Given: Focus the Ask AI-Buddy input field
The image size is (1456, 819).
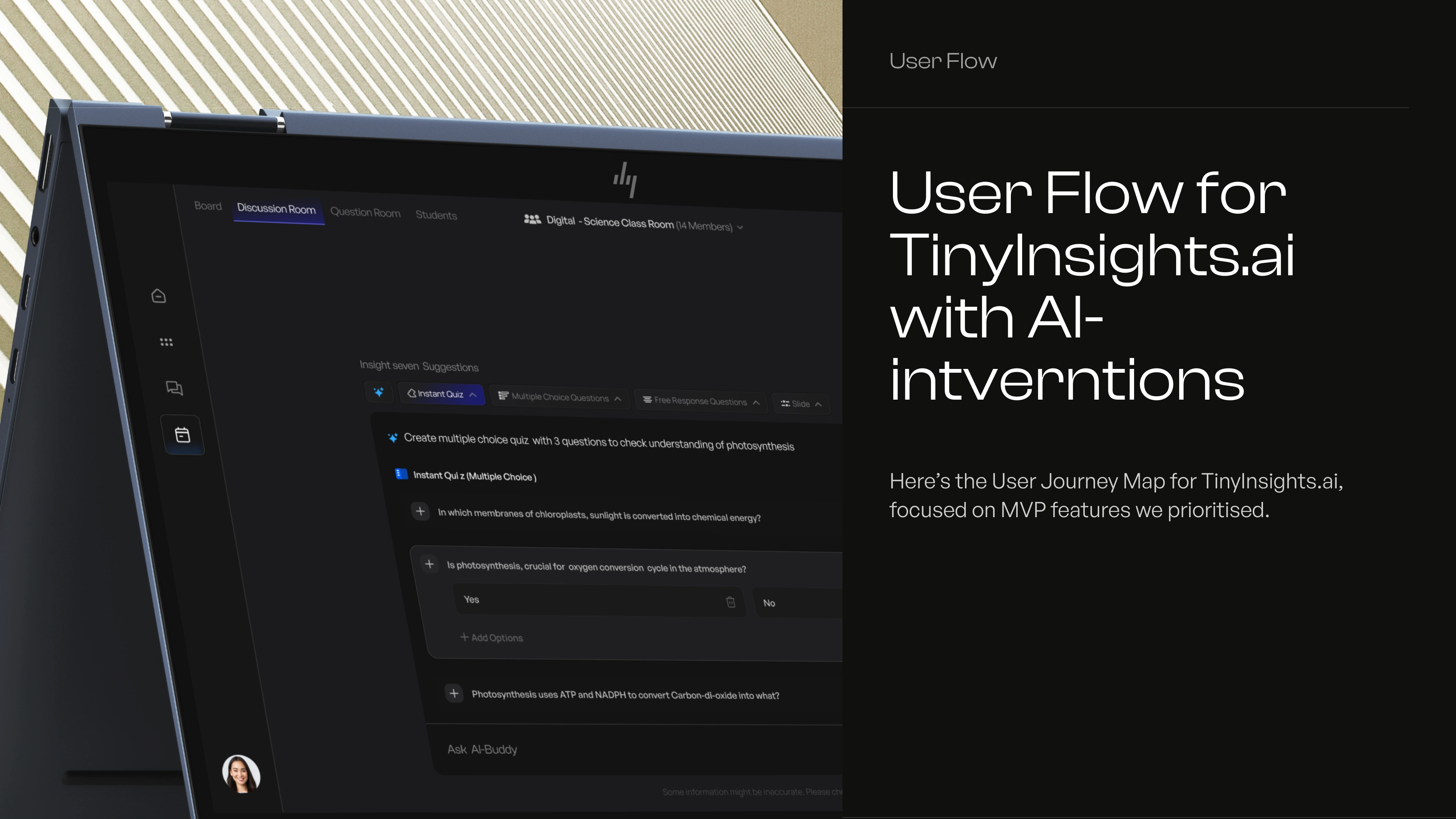Looking at the screenshot, I should [637, 750].
